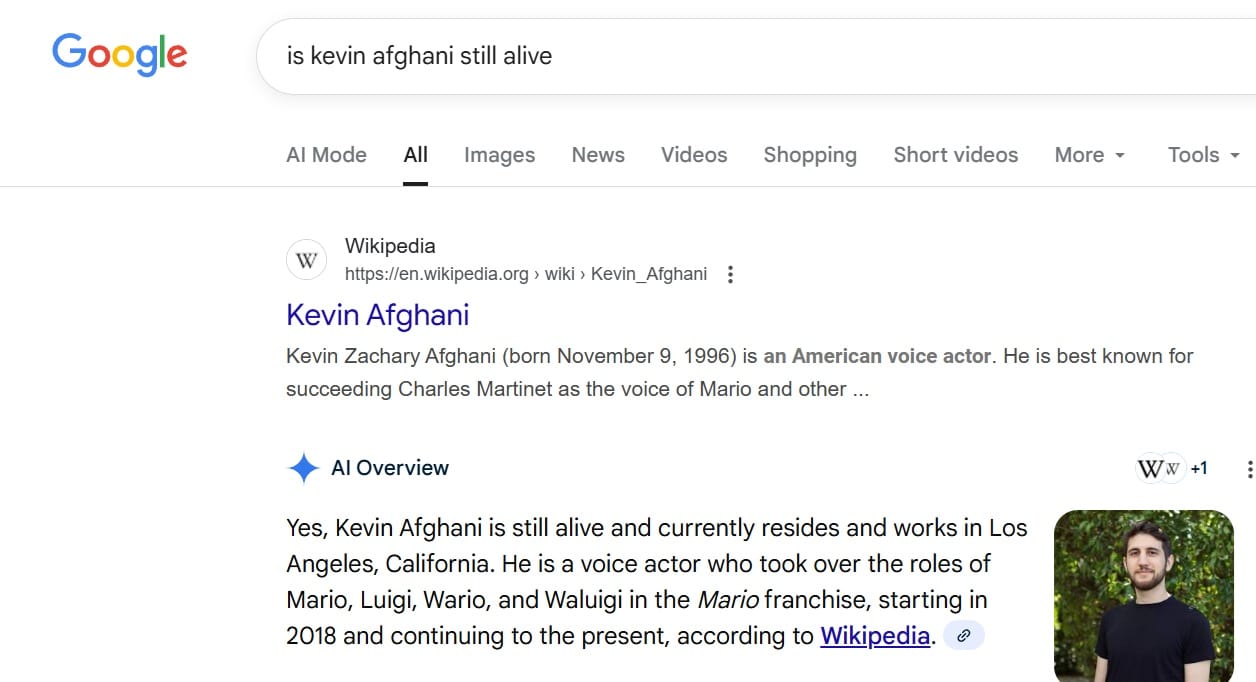Select the Short videos tab

pyautogui.click(x=955, y=155)
